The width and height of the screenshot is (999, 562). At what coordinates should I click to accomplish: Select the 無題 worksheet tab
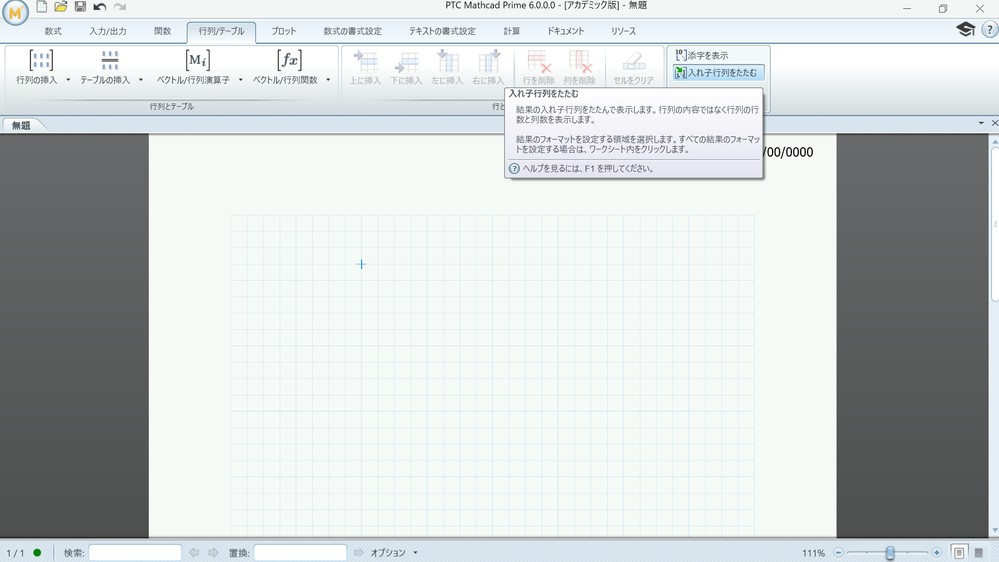[21, 126]
